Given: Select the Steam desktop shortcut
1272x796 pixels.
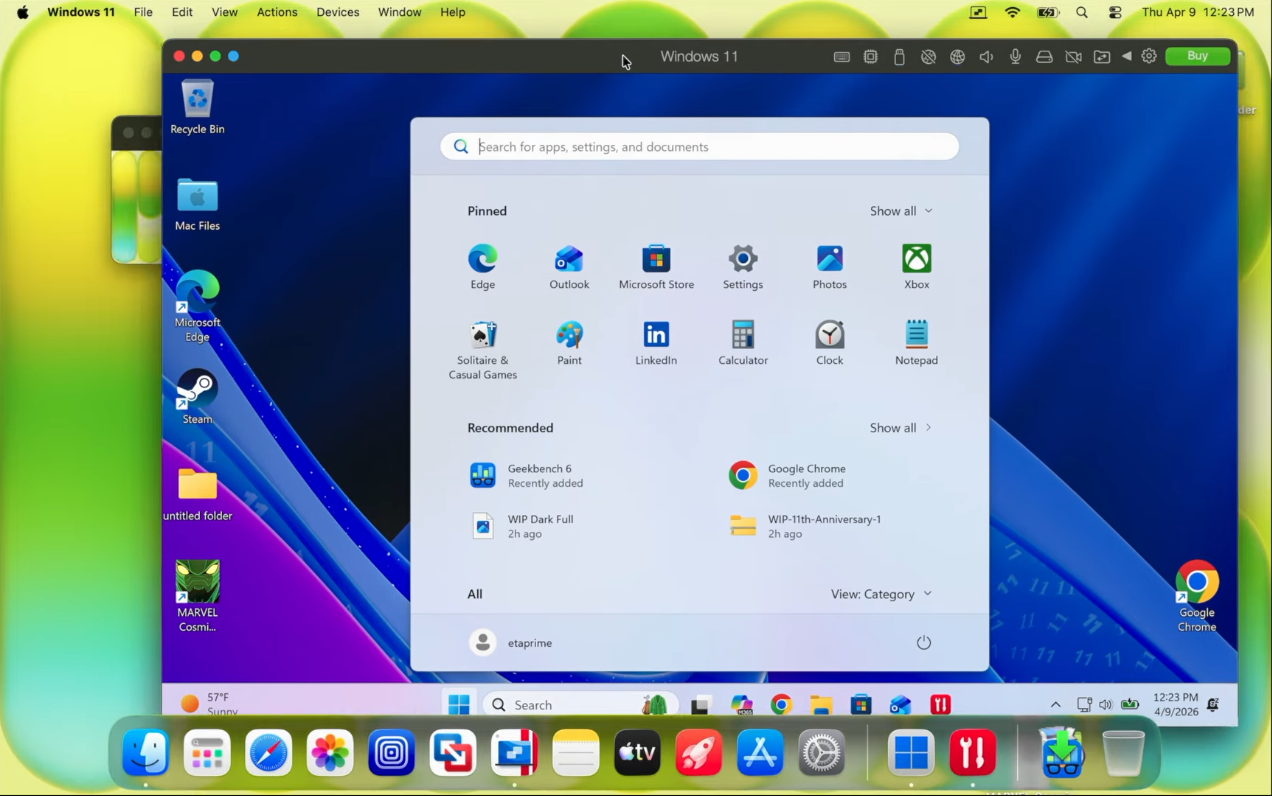Looking at the screenshot, I should pyautogui.click(x=198, y=397).
